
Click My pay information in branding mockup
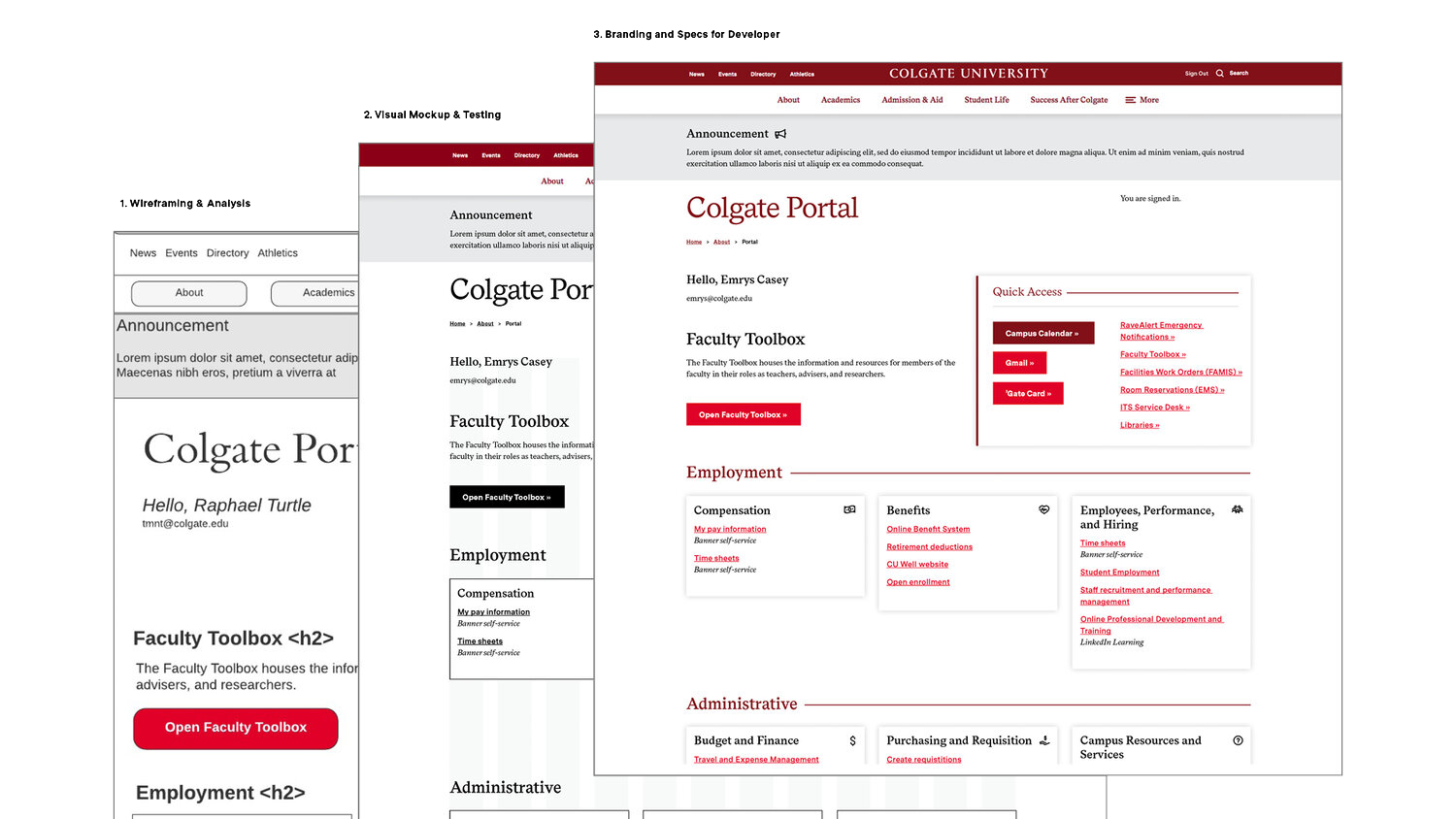[730, 529]
